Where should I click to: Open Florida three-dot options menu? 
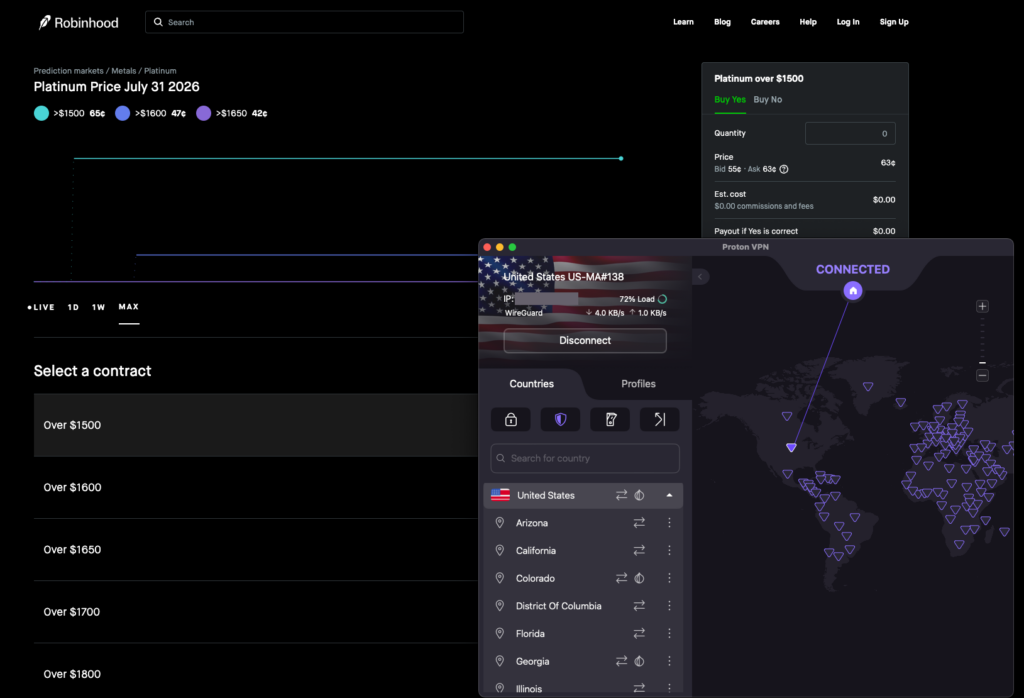coord(669,633)
